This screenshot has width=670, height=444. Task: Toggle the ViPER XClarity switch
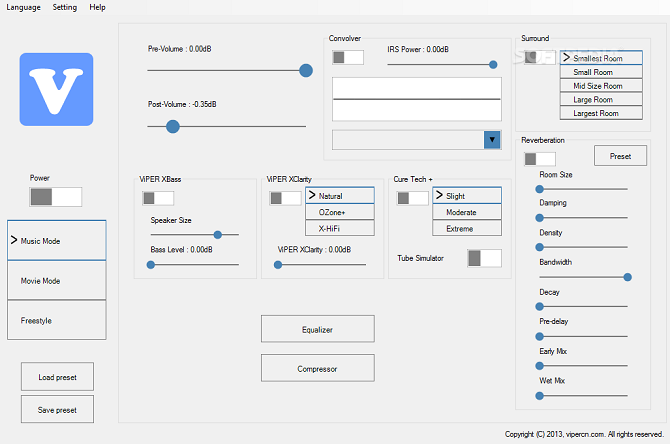285,198
